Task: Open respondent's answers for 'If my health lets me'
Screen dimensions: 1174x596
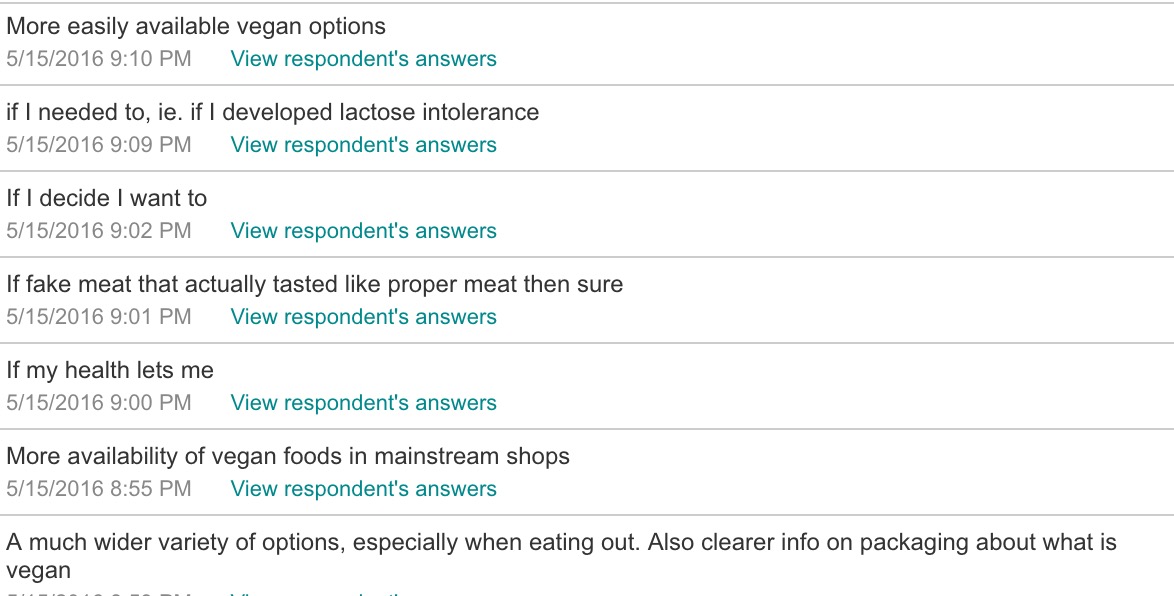Action: [363, 403]
